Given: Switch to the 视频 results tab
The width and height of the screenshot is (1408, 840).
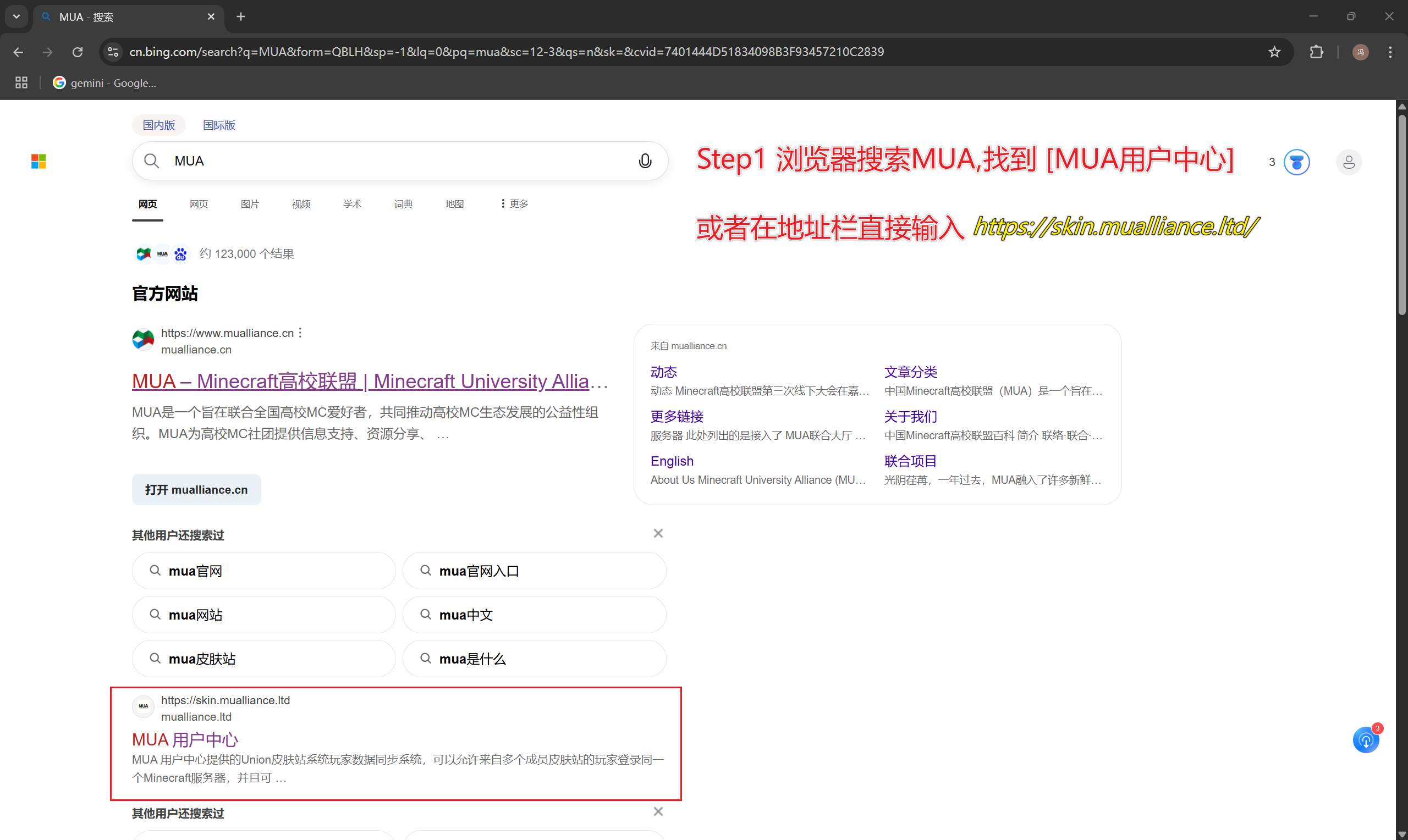Looking at the screenshot, I should [301, 204].
